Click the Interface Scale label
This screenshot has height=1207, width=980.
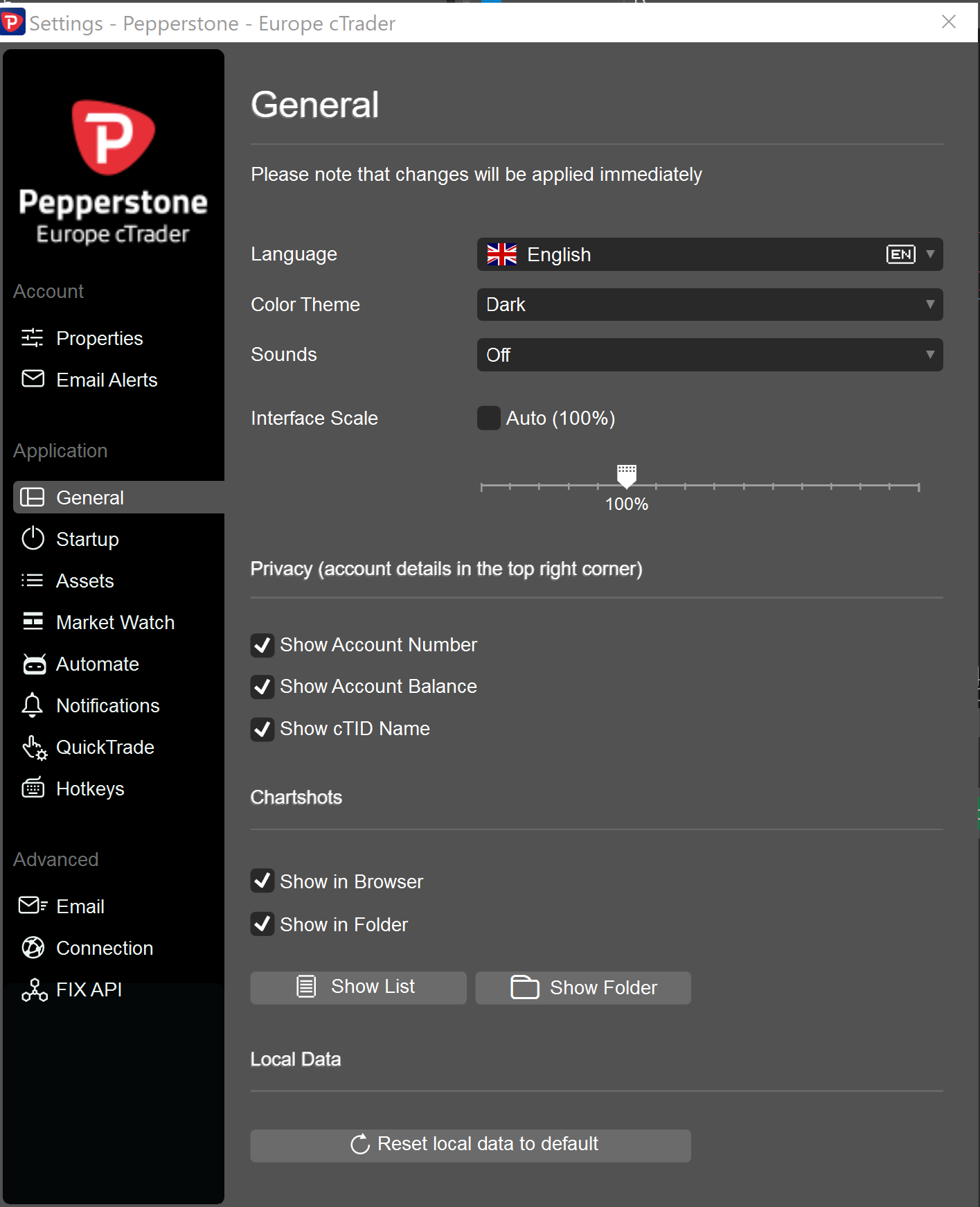(x=314, y=418)
